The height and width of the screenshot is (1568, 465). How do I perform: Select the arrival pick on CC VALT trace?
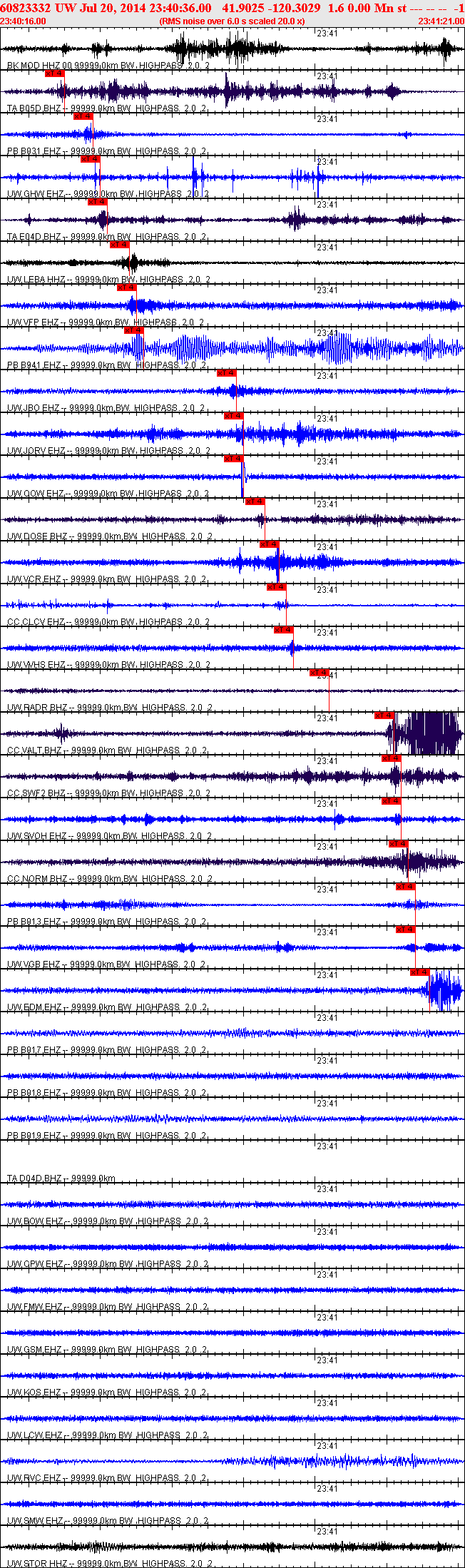pyautogui.click(x=384, y=716)
